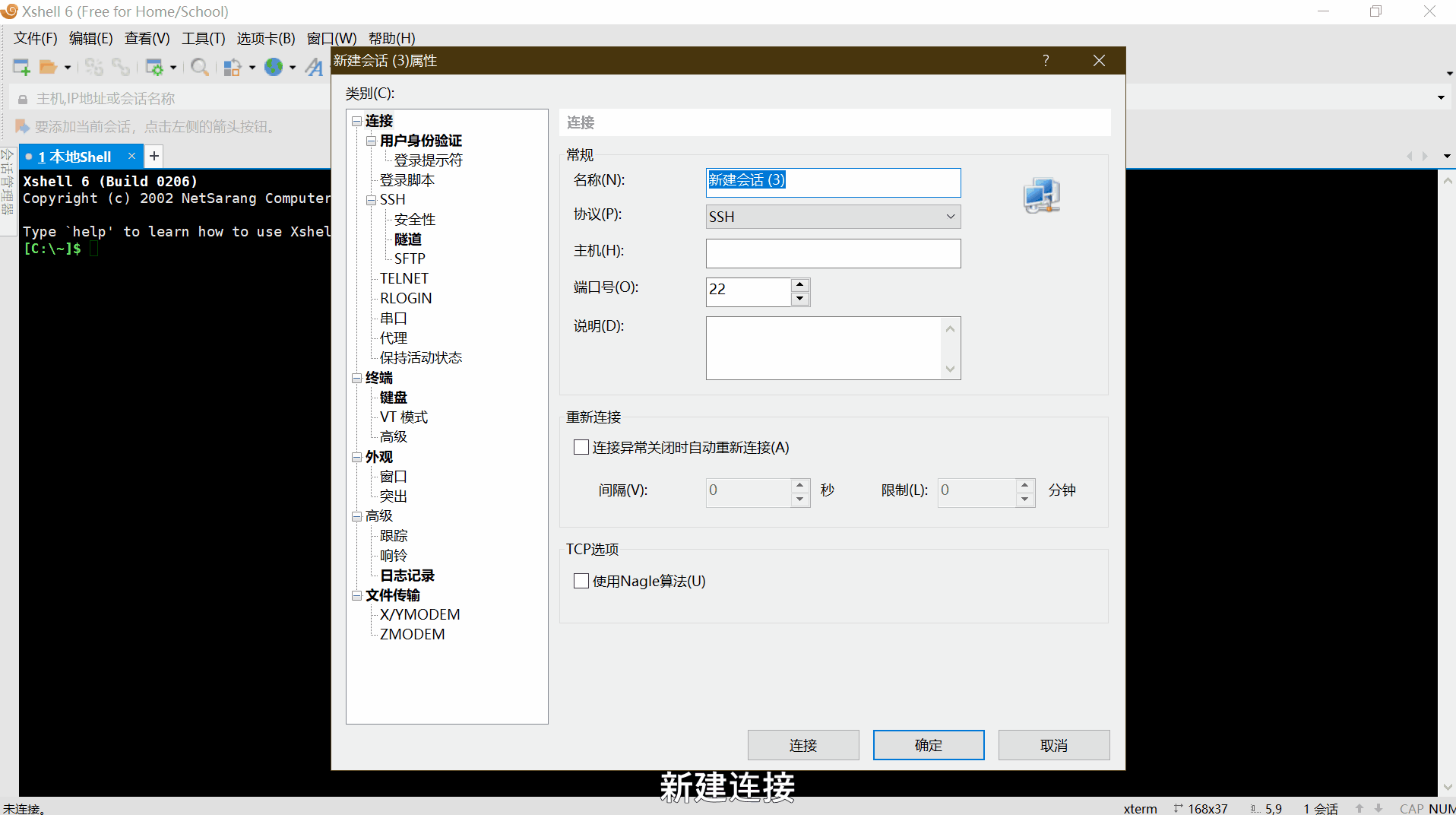Open the dropdown beside the Properties gear icon
This screenshot has width=1456, height=815.
coord(173,68)
